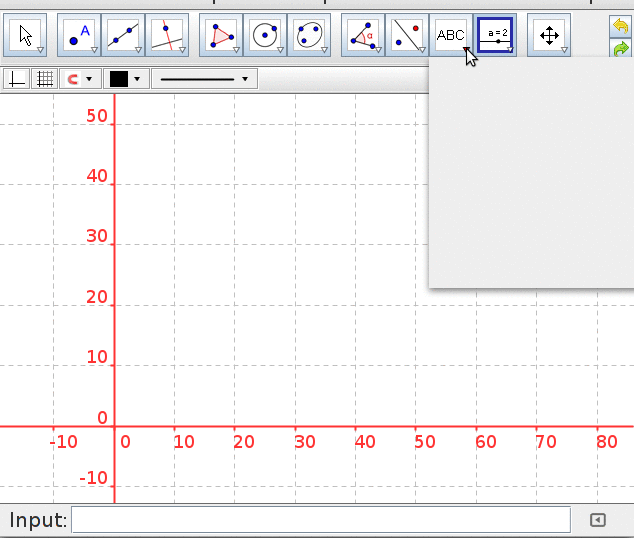Screen dimensions: 634x538
Task: Expand New Point tool submenu triangle
Action: pos(94,50)
